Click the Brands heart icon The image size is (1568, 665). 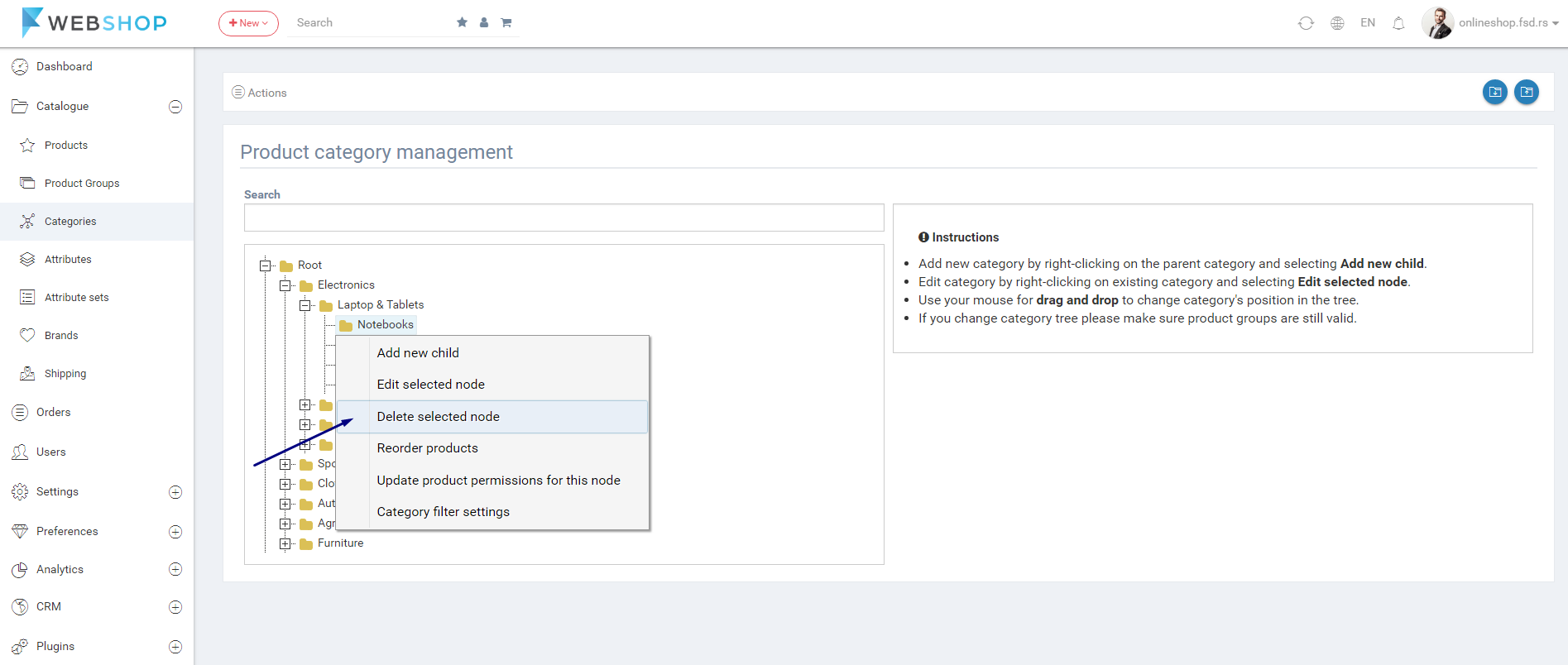[27, 335]
